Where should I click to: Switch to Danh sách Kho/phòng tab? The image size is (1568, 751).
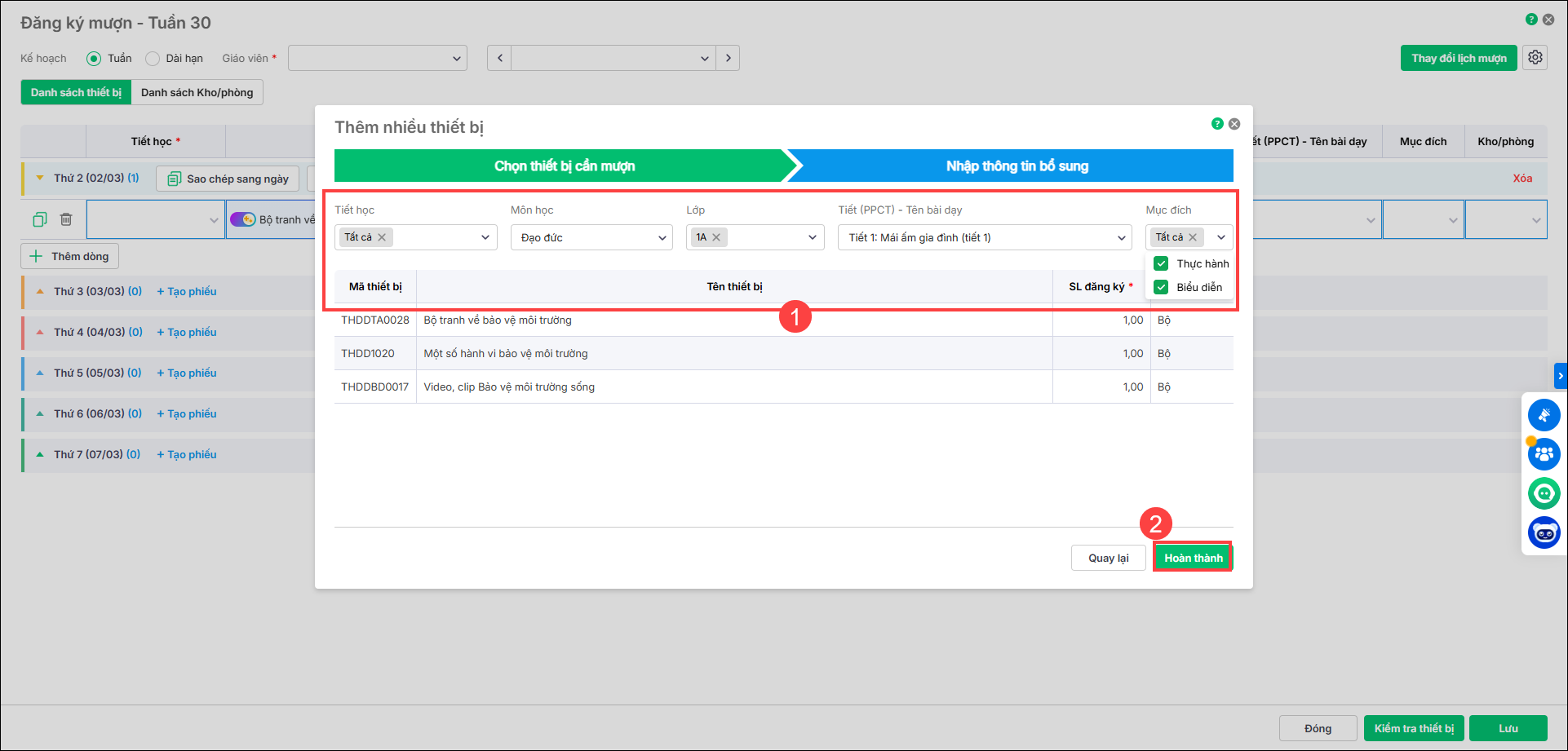pyautogui.click(x=197, y=92)
